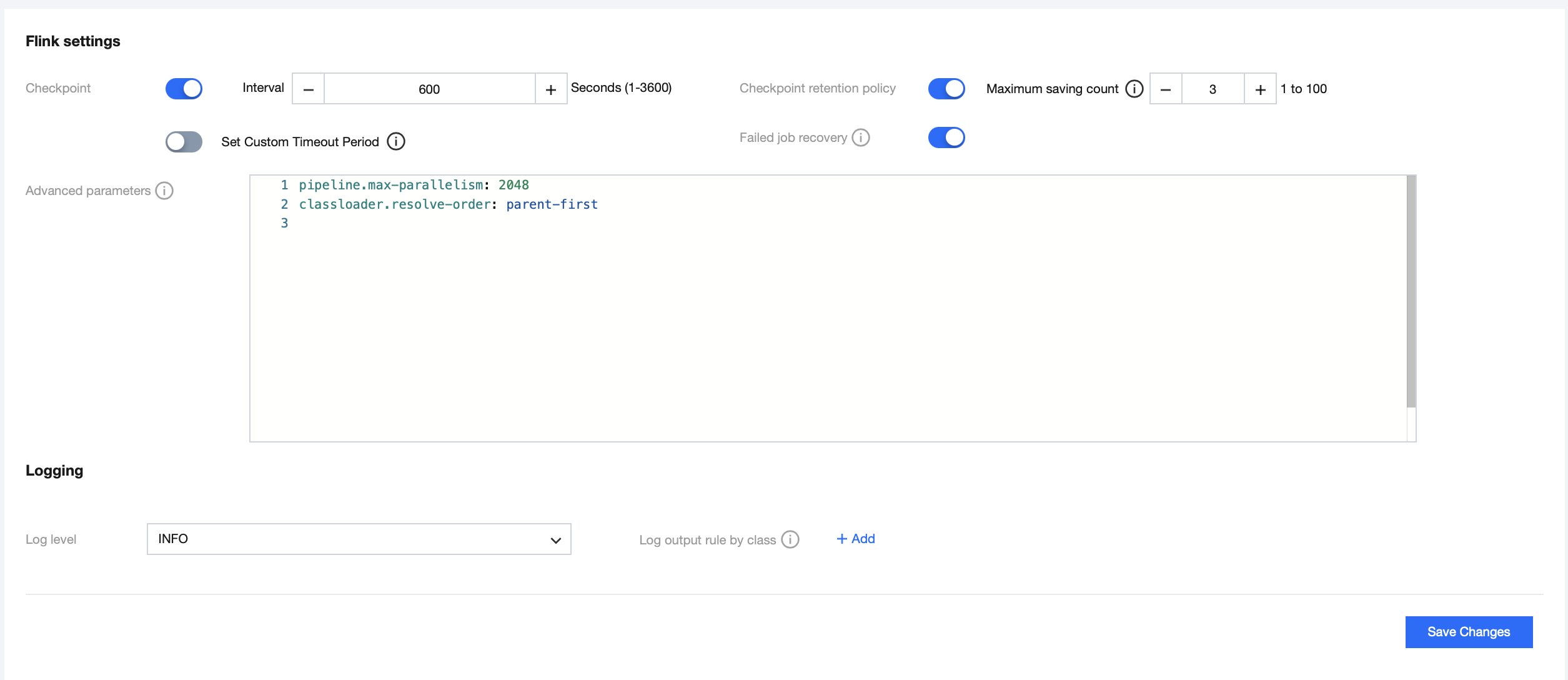Viewport: 1568px width, 680px height.
Task: Click the Save Changes button
Action: [1469, 632]
